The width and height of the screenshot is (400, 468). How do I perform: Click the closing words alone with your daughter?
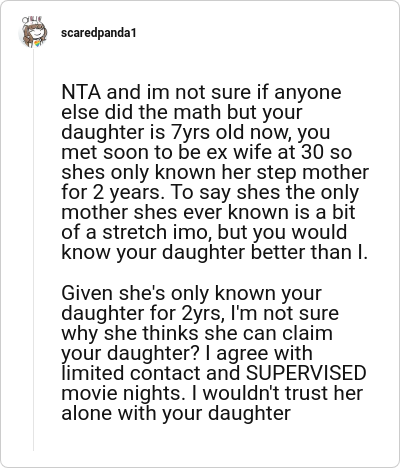(176, 413)
